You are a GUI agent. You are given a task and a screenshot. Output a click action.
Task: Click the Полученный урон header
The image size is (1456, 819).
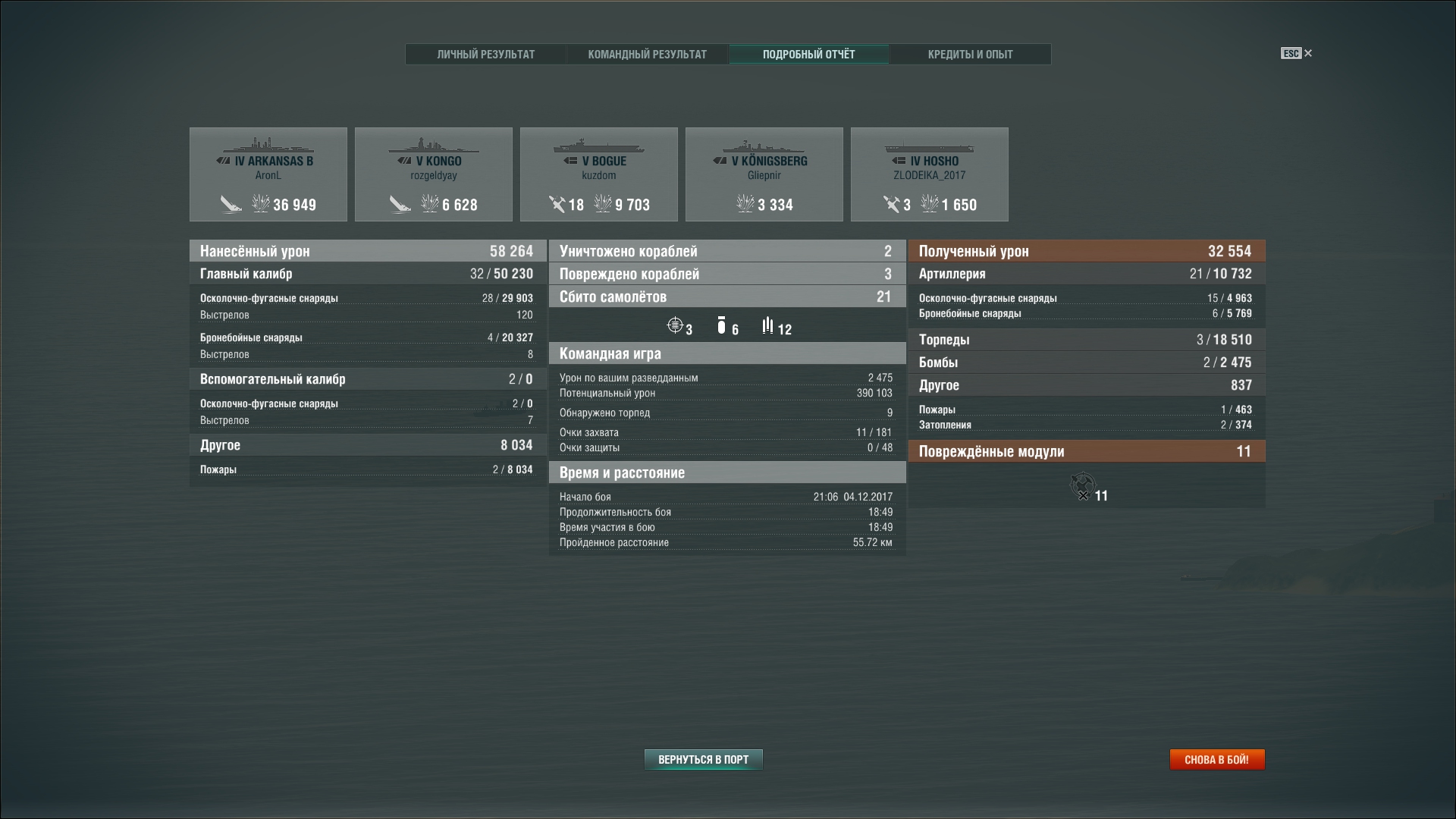1087,251
